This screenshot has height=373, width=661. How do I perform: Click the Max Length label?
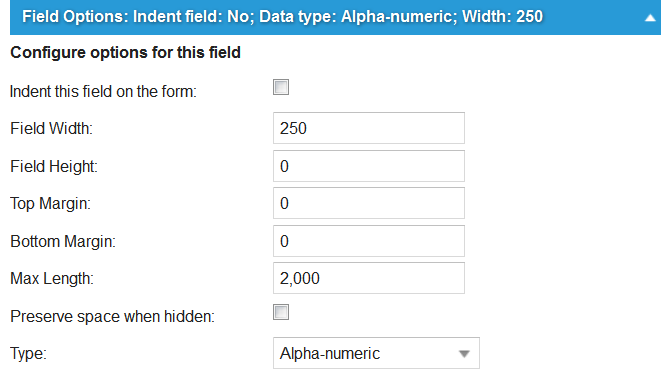tap(52, 279)
